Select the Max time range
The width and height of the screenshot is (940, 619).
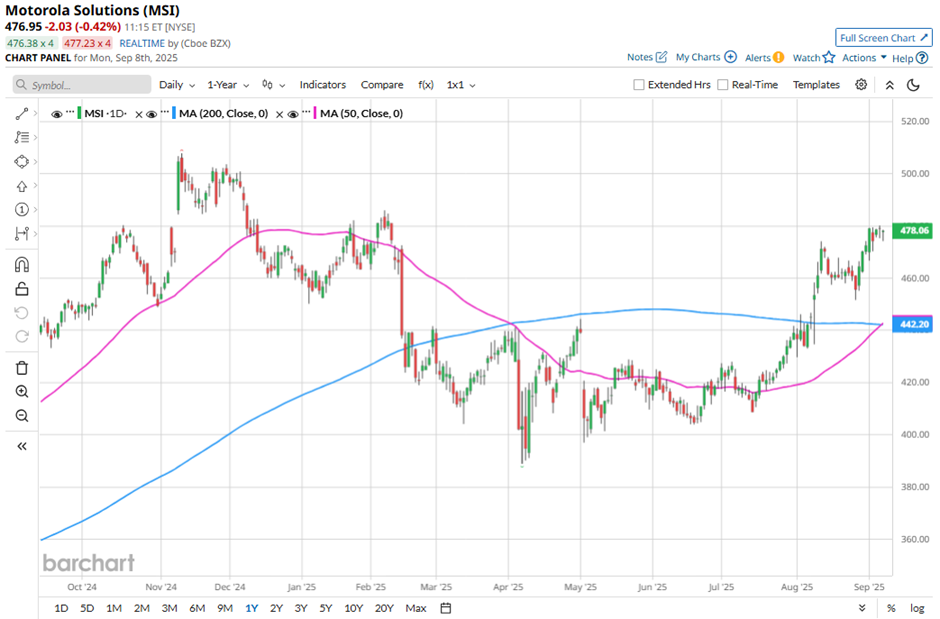pyautogui.click(x=416, y=608)
